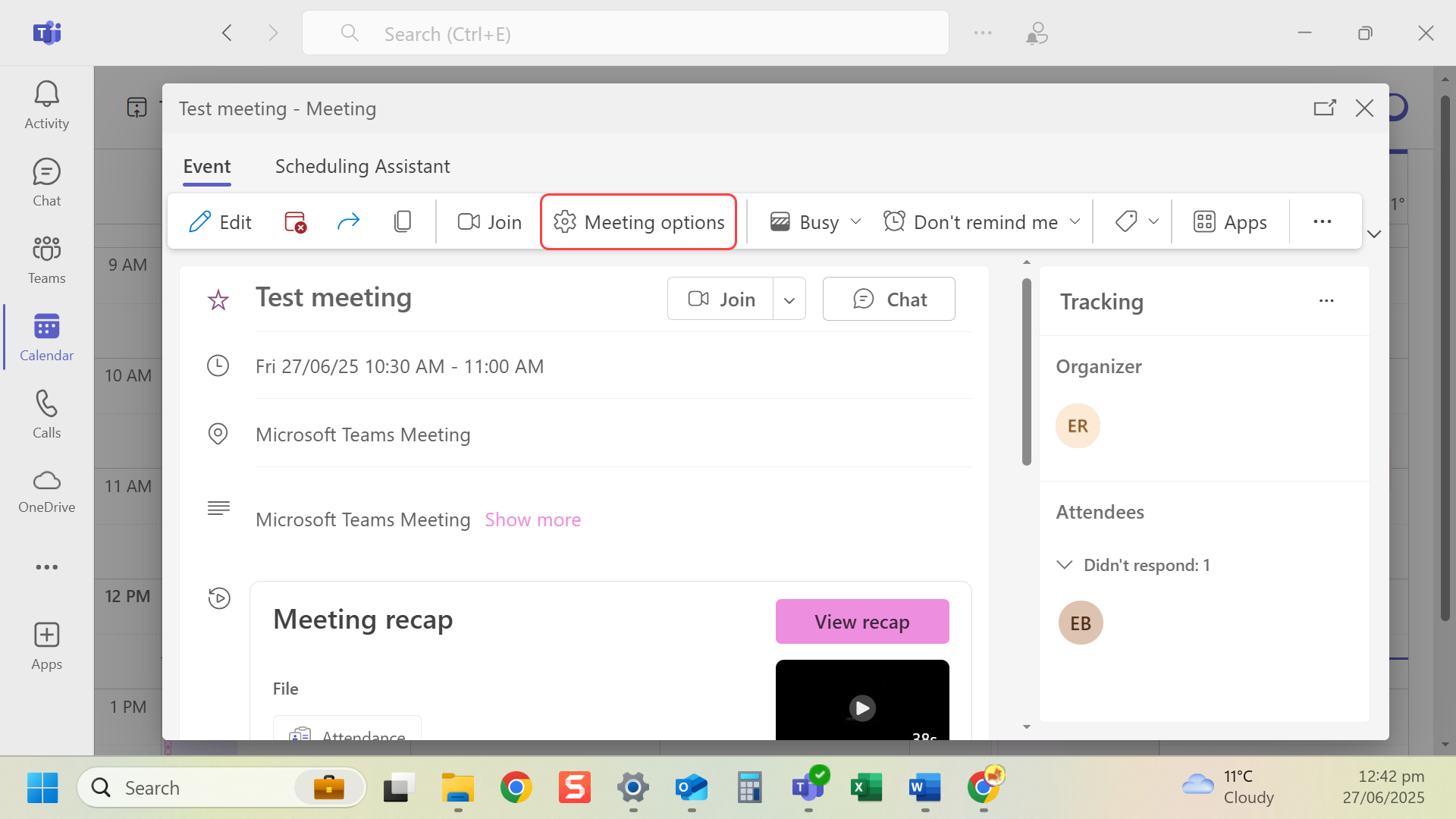1456x819 pixels.
Task: Copy the meeting link icon
Action: [x=403, y=221]
